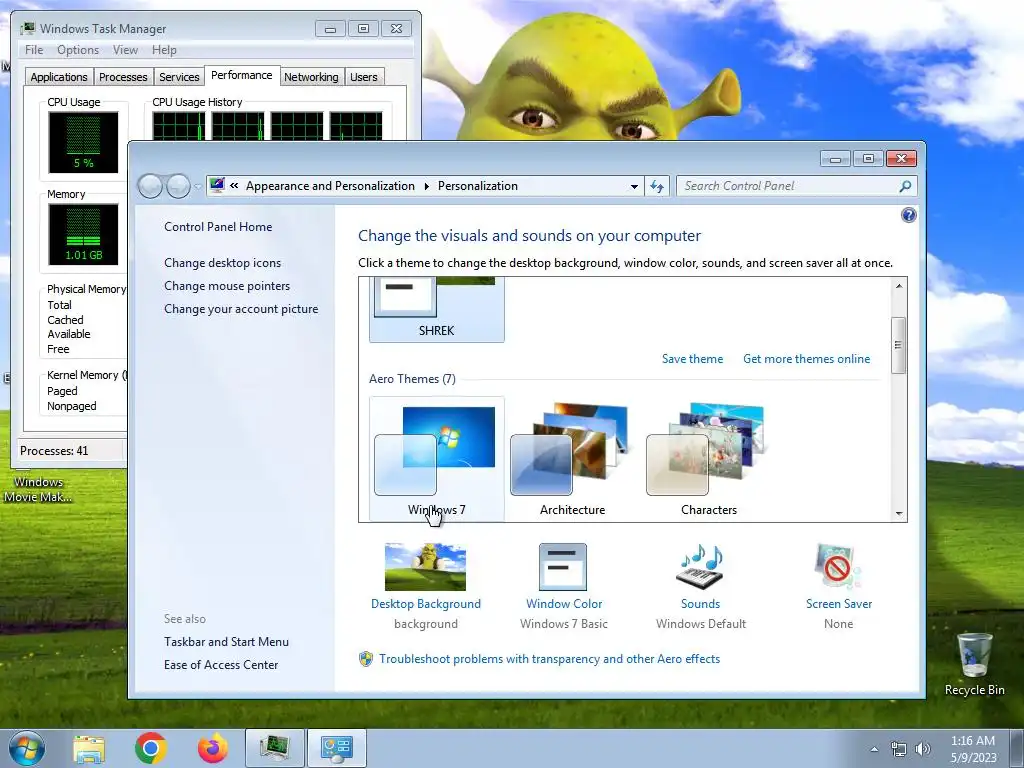Click the search magnifier icon

[x=905, y=186]
